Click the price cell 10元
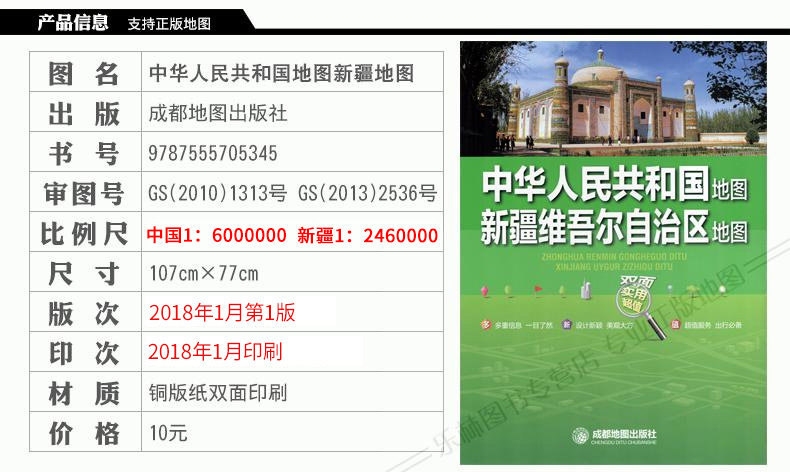 point(292,432)
